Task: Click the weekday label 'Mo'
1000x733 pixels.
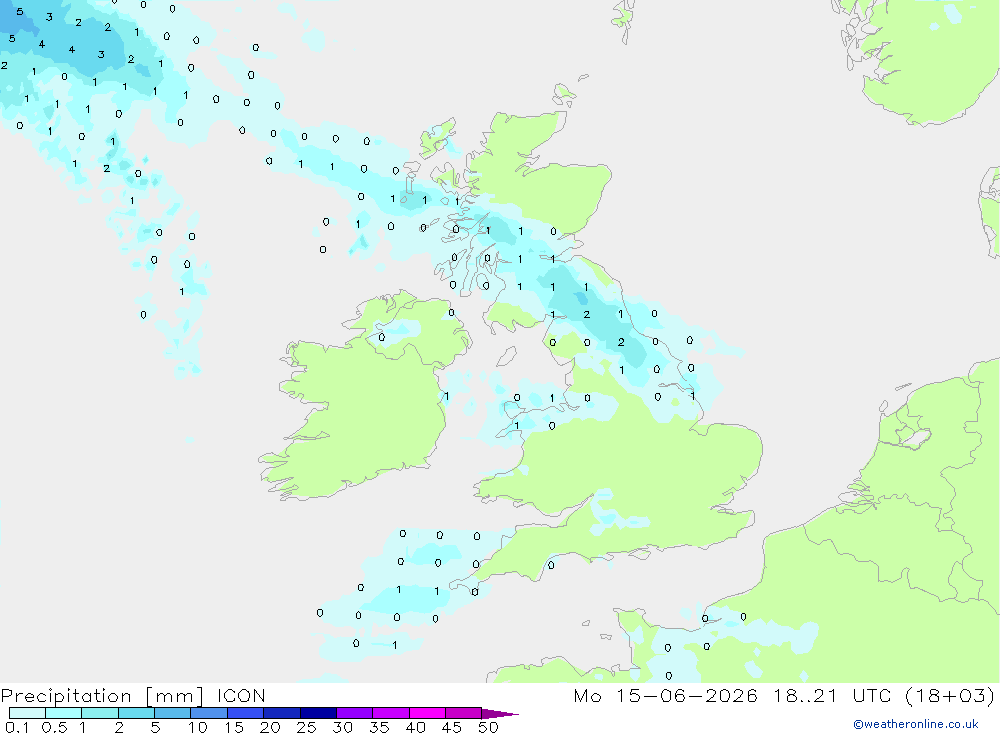Action: coord(587,695)
